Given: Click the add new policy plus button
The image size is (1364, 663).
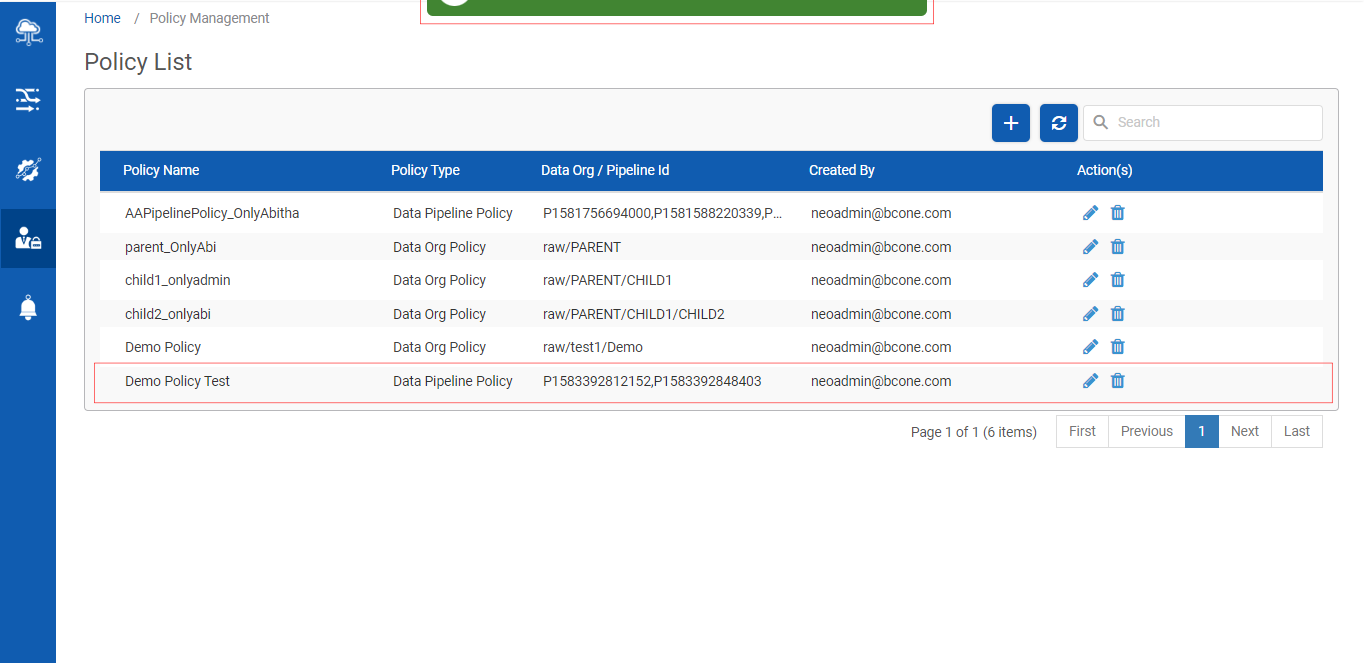Looking at the screenshot, I should (x=1010, y=123).
